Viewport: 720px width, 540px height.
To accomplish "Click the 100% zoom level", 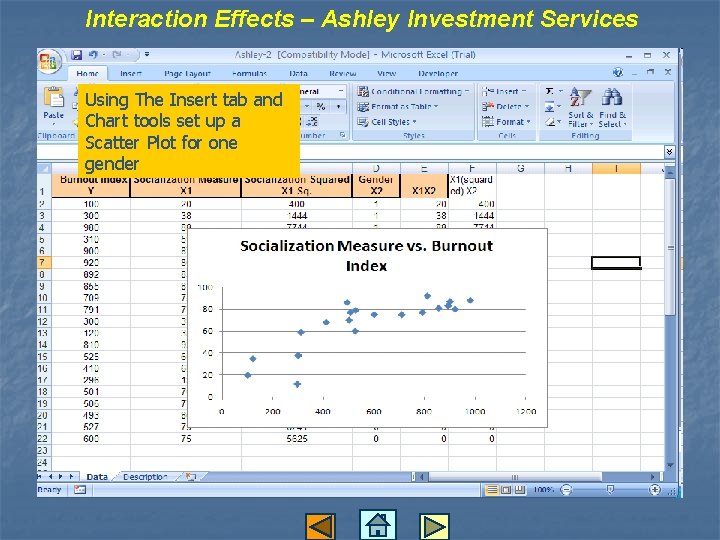I will [544, 490].
